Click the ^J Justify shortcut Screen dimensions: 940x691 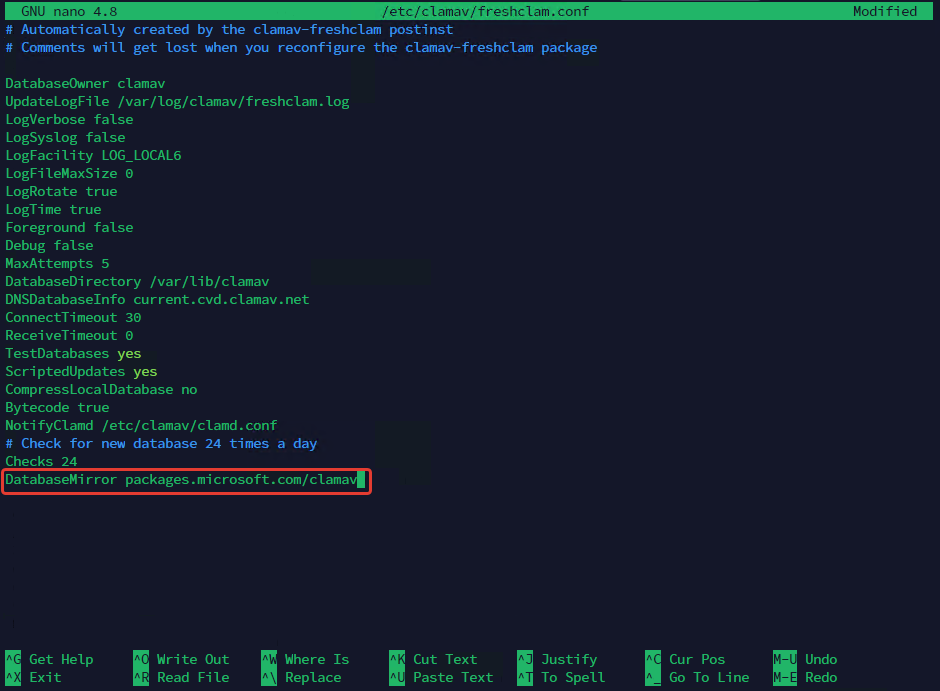click(x=561, y=659)
